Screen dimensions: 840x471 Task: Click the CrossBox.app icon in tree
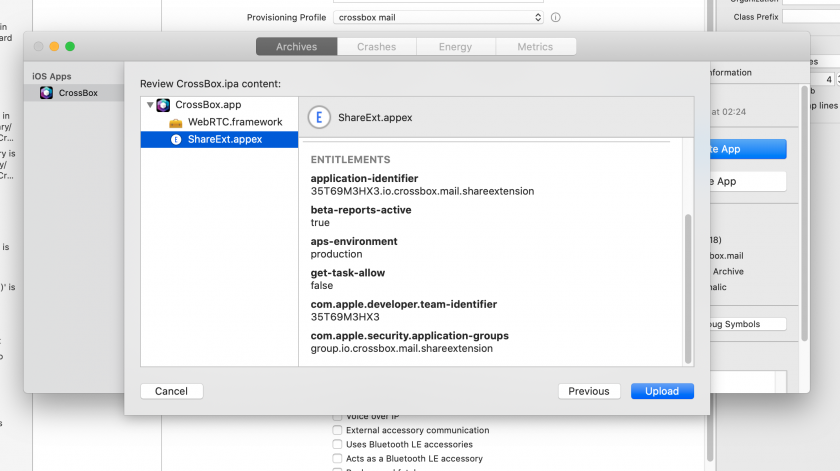coord(163,105)
